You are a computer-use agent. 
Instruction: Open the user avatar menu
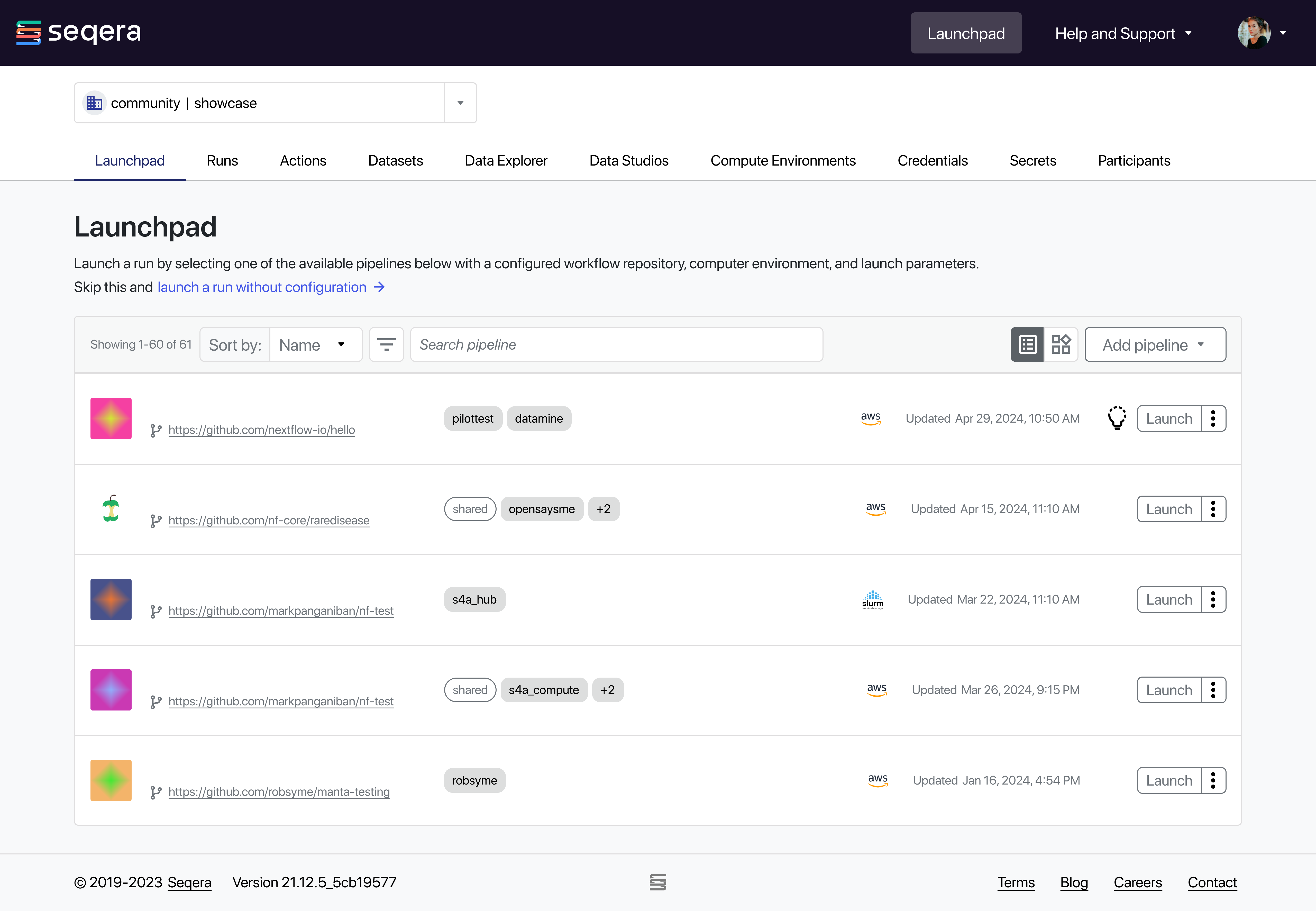point(1253,33)
